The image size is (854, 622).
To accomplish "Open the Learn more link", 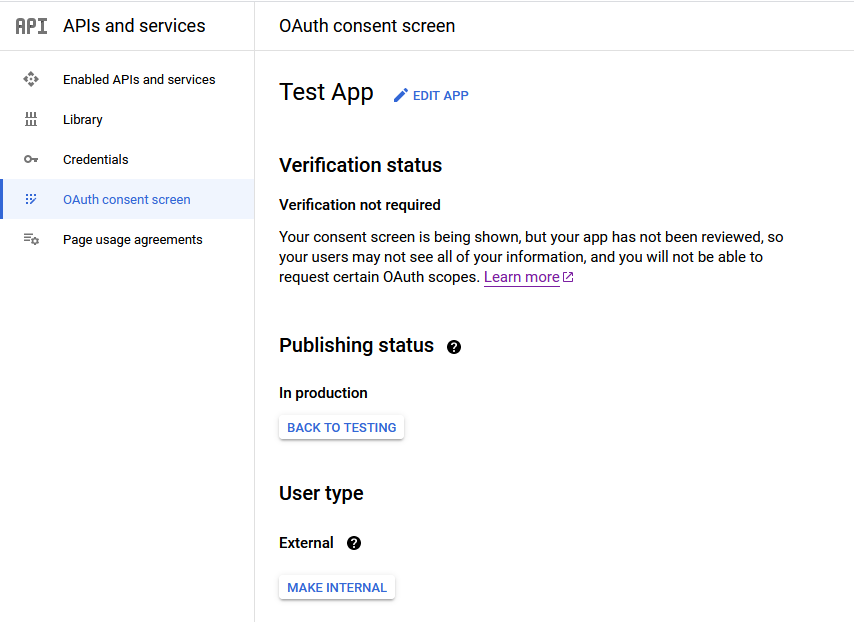I will click(523, 277).
